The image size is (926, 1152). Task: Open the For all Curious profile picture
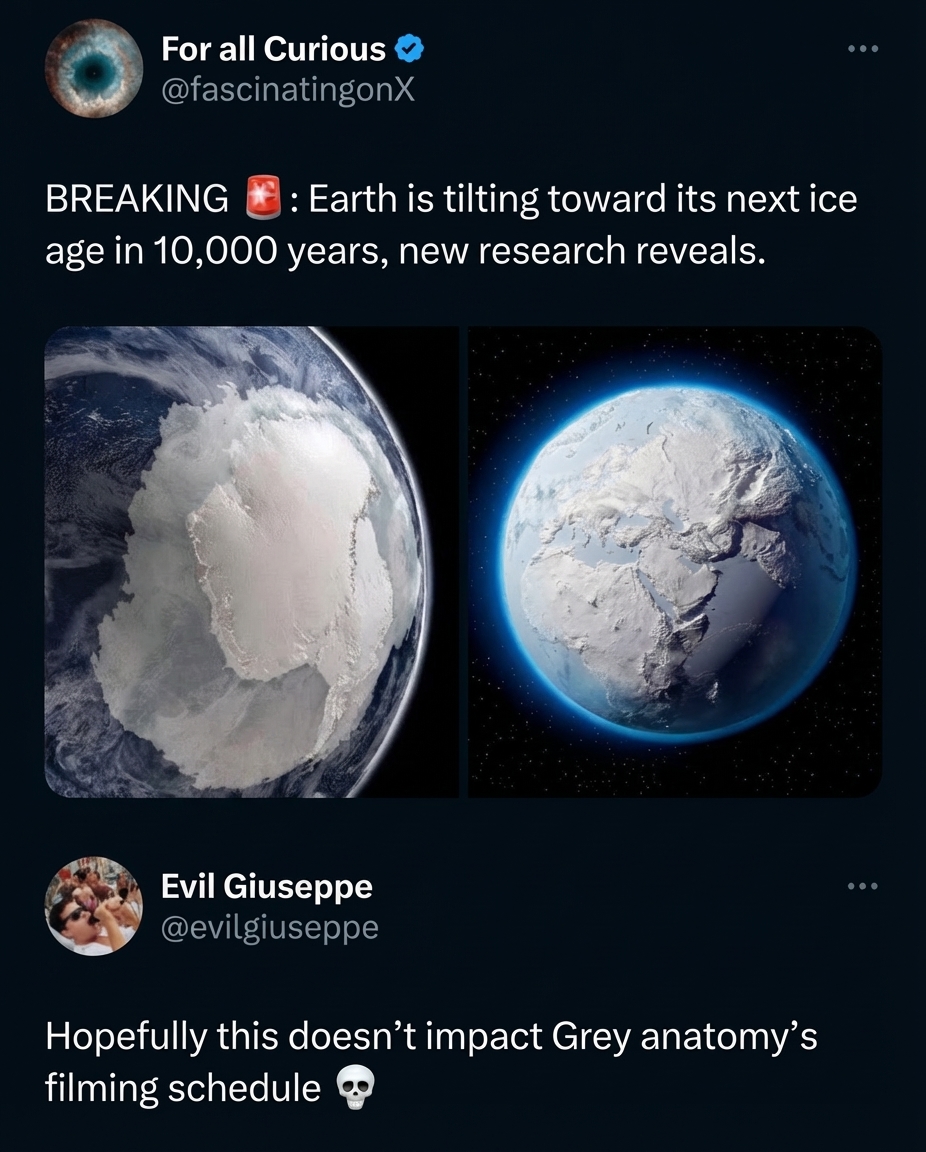94,68
